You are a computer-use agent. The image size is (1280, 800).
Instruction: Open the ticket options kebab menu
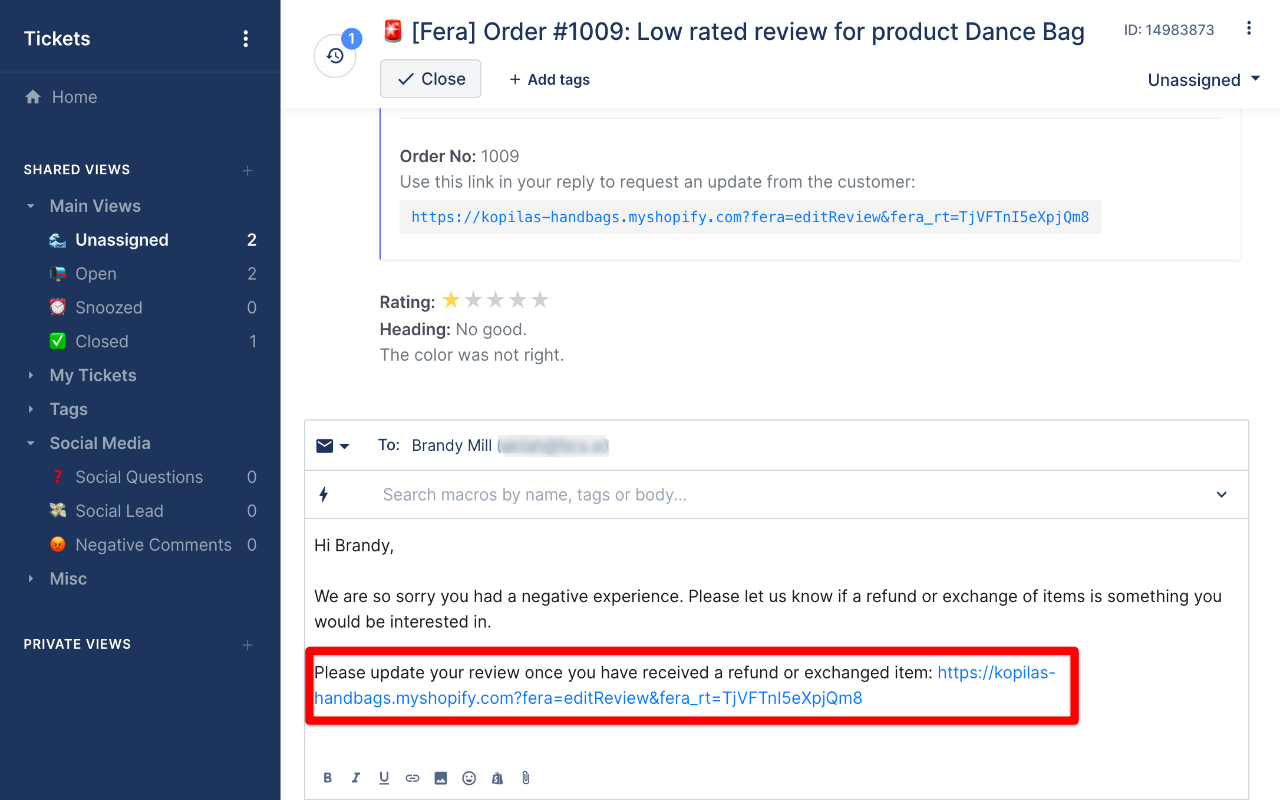coord(1249,30)
